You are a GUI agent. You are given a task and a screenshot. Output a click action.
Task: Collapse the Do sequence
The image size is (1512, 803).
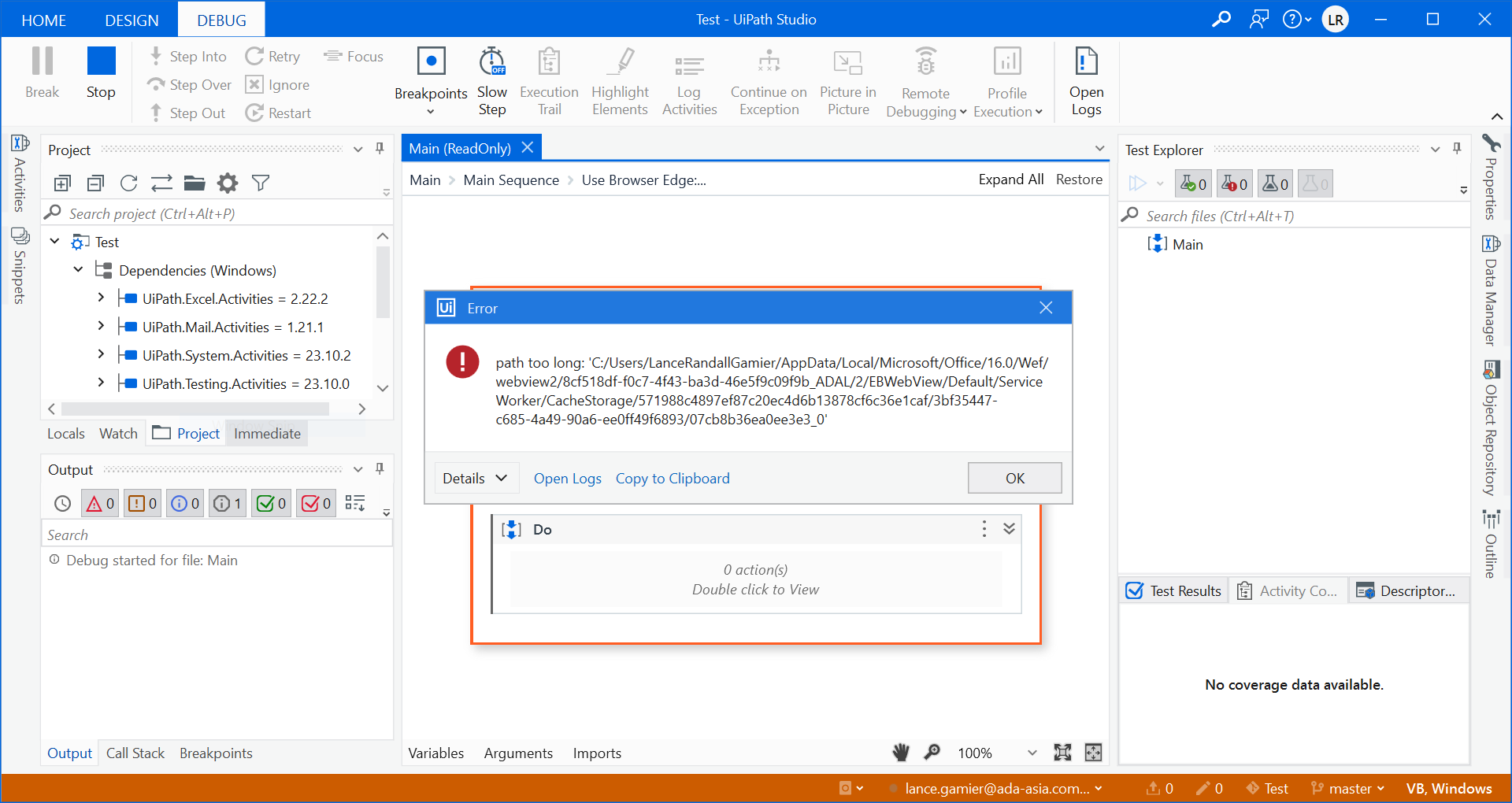tap(1009, 529)
